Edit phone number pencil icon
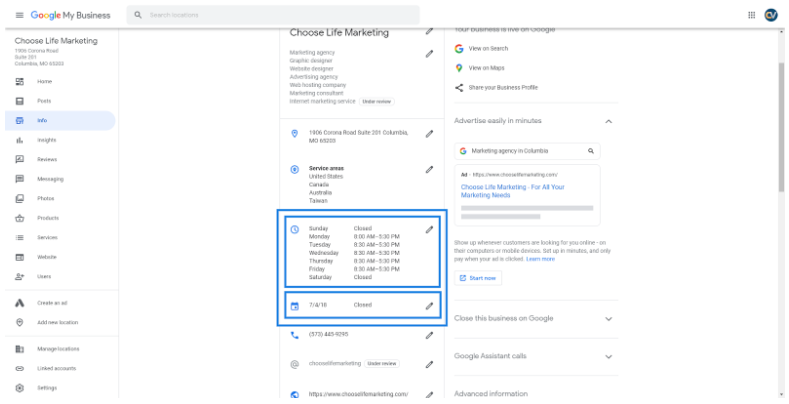789x404 pixels. [429, 335]
